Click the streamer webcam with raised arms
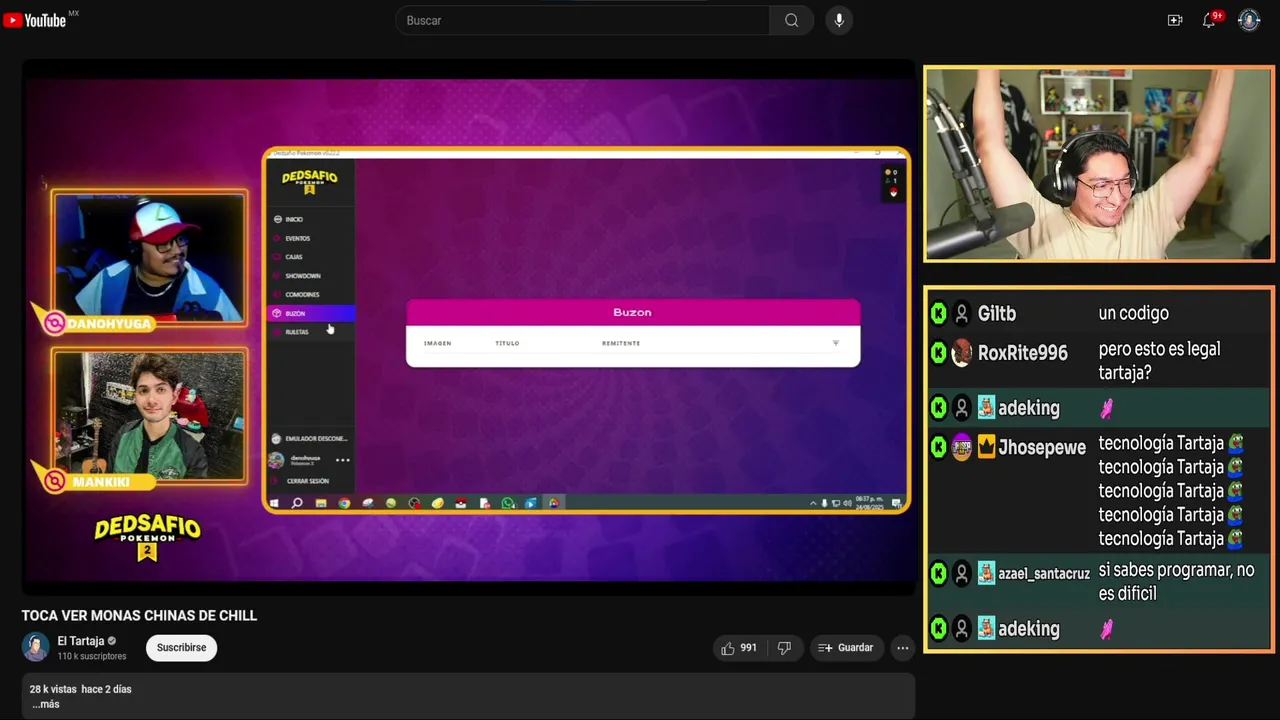 (x=1098, y=164)
